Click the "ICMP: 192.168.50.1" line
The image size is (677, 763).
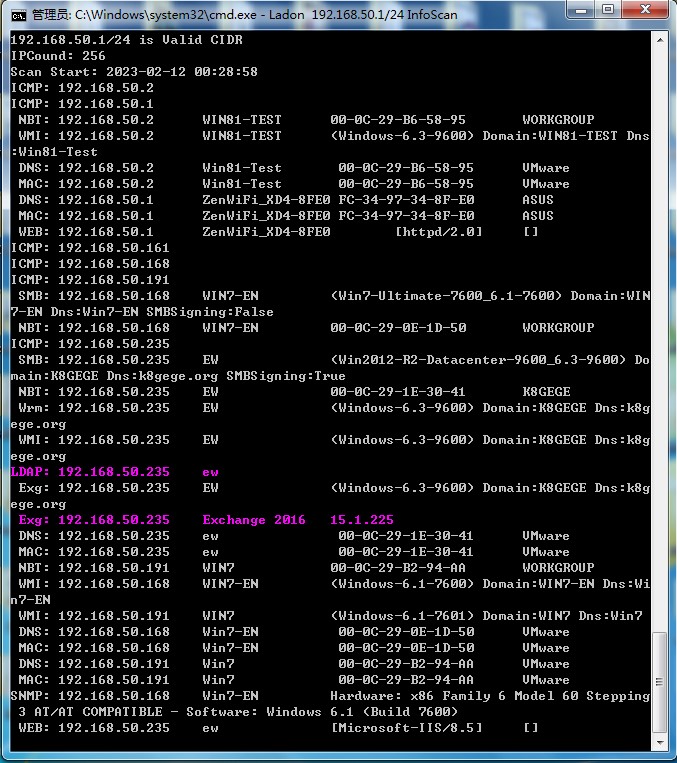[82, 104]
